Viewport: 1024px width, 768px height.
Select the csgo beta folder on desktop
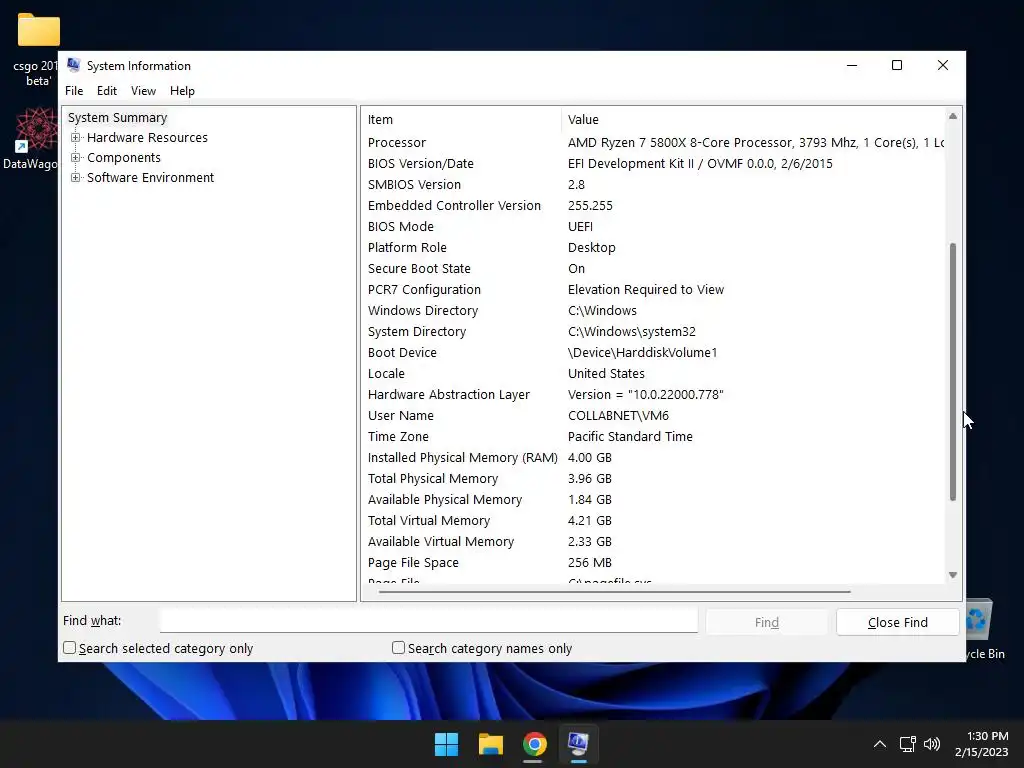pyautogui.click(x=36, y=50)
